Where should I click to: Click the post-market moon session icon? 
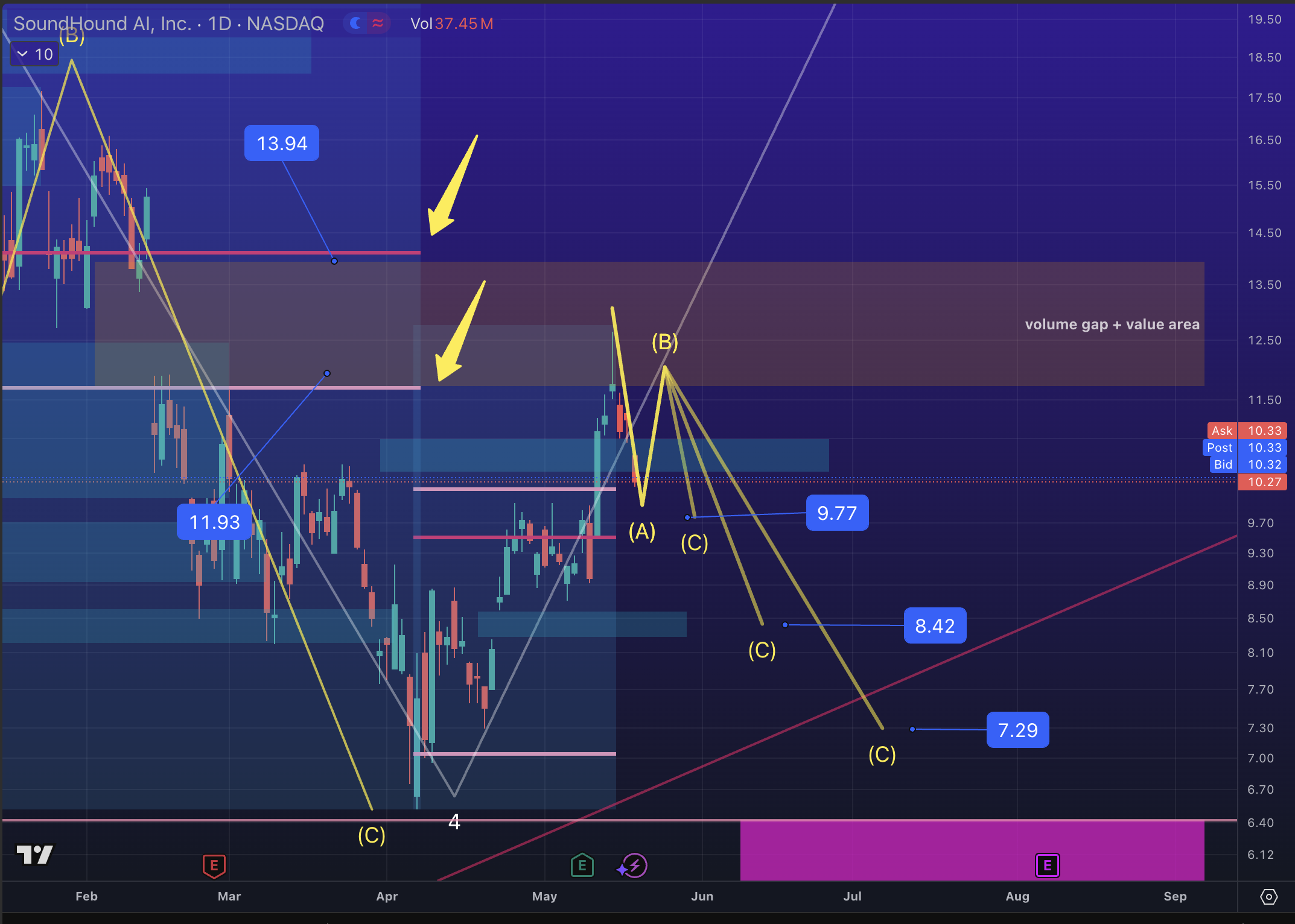(x=355, y=24)
